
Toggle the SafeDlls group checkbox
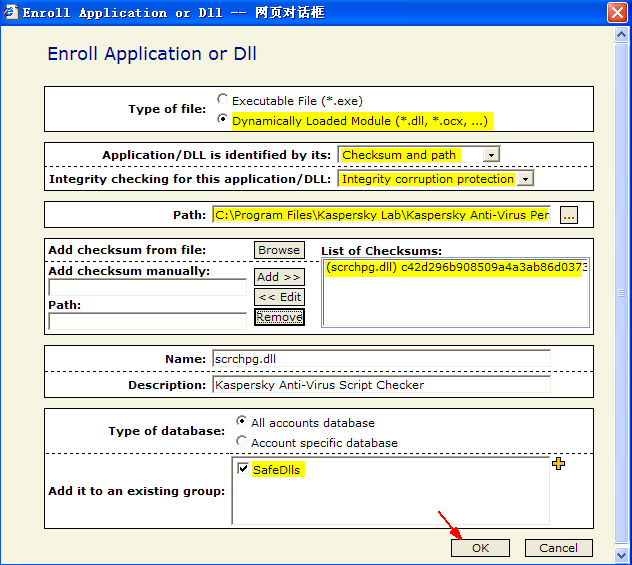(x=243, y=469)
